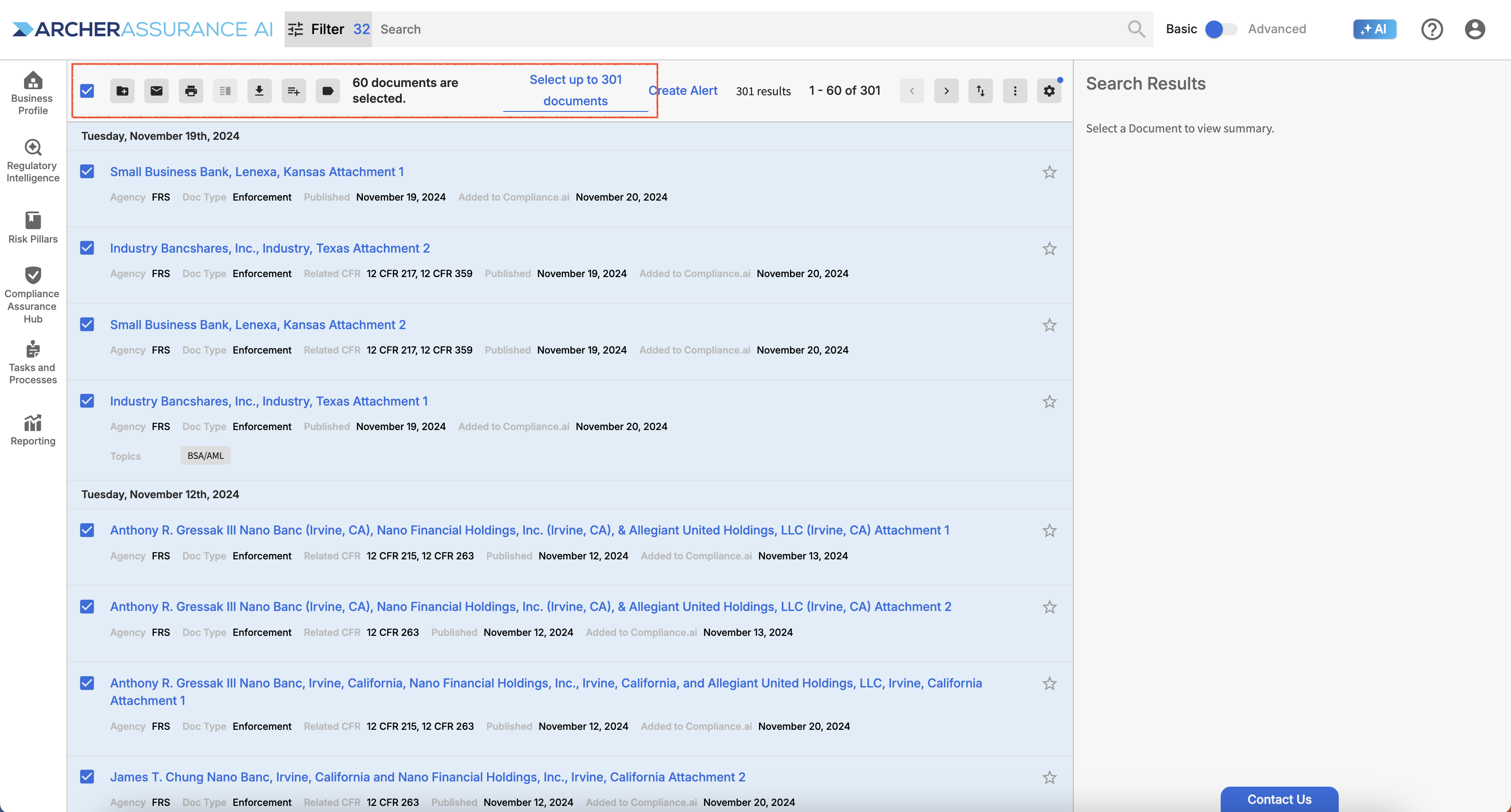The width and height of the screenshot is (1511, 812).
Task: Click the download documents icon
Action: (259, 91)
